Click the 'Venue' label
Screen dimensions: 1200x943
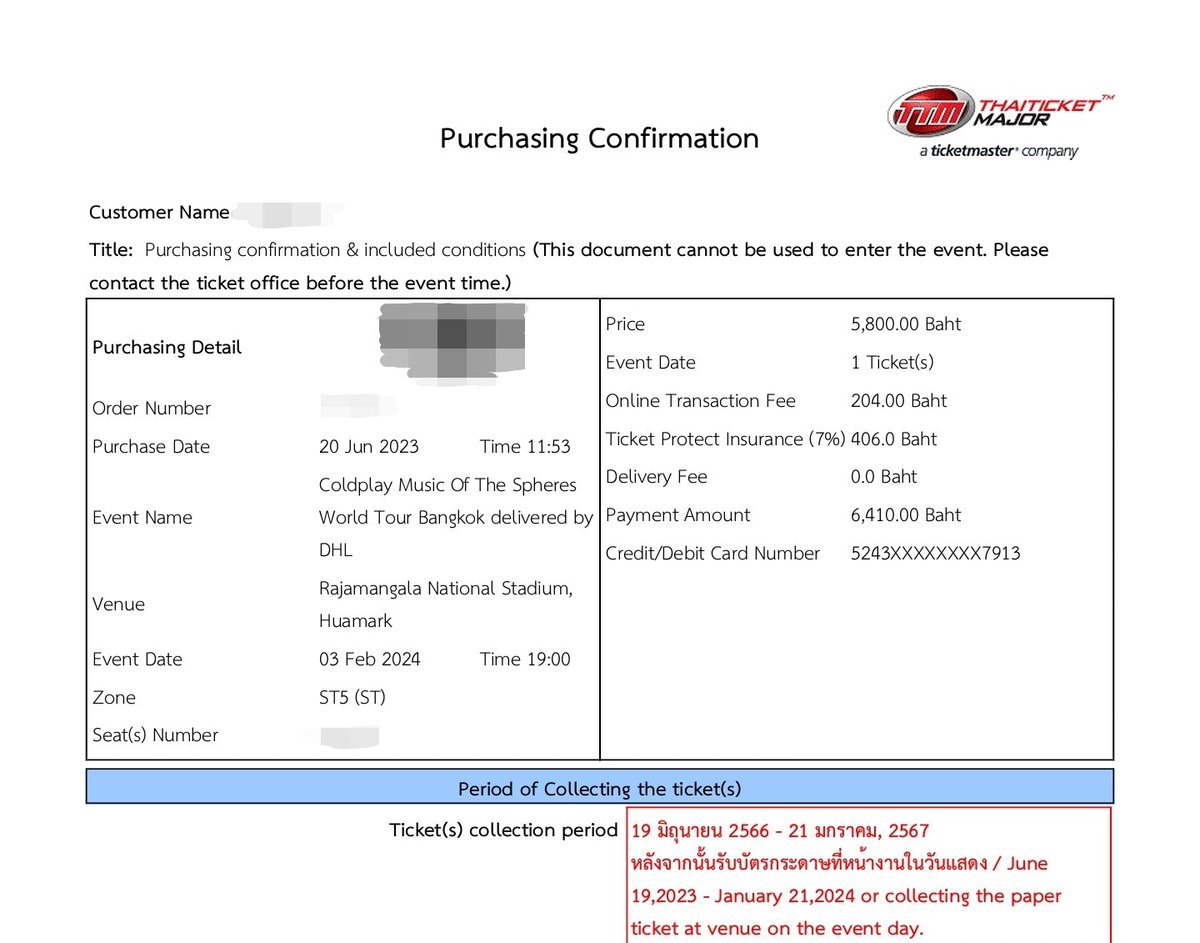point(118,604)
